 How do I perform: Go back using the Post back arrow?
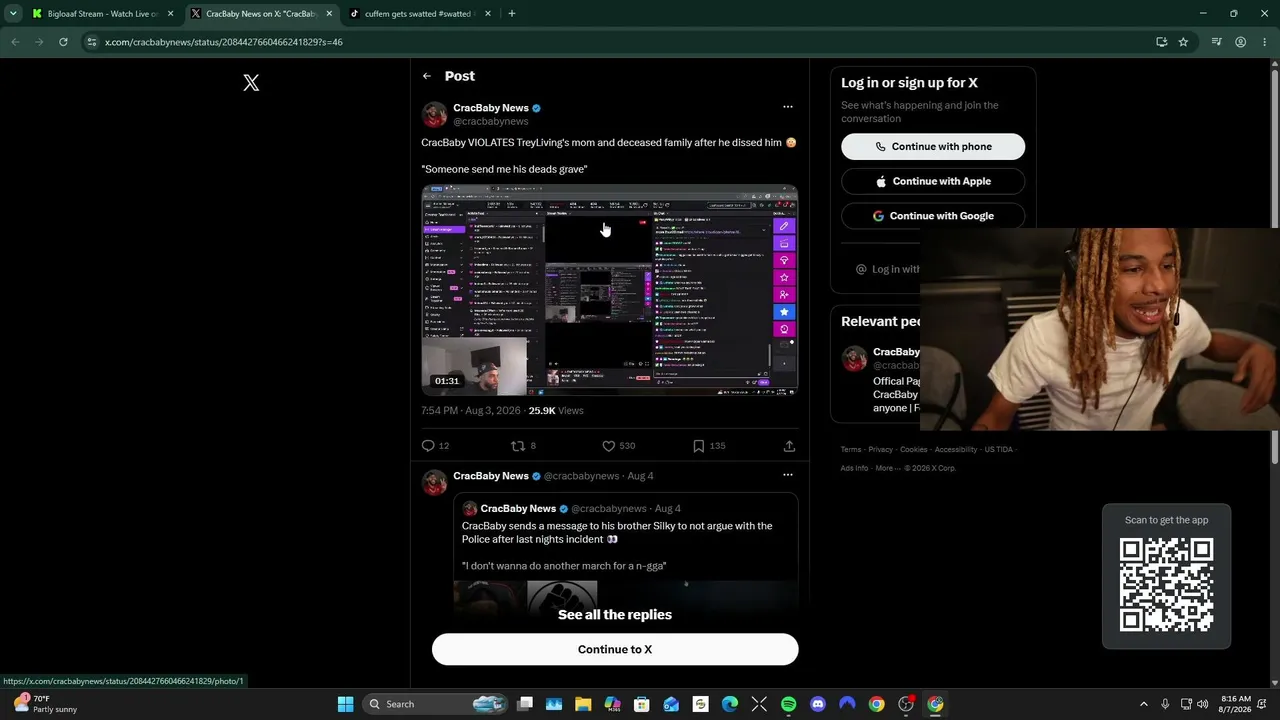coord(427,76)
